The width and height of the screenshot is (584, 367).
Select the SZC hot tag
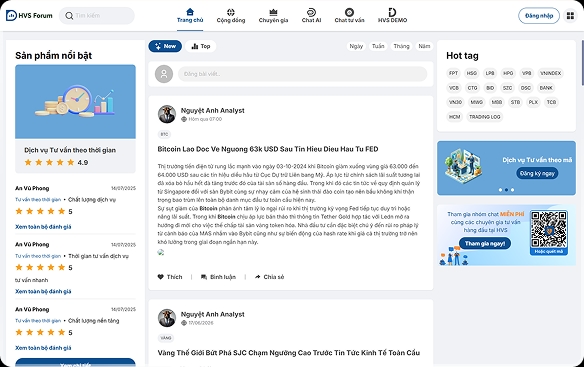point(507,88)
